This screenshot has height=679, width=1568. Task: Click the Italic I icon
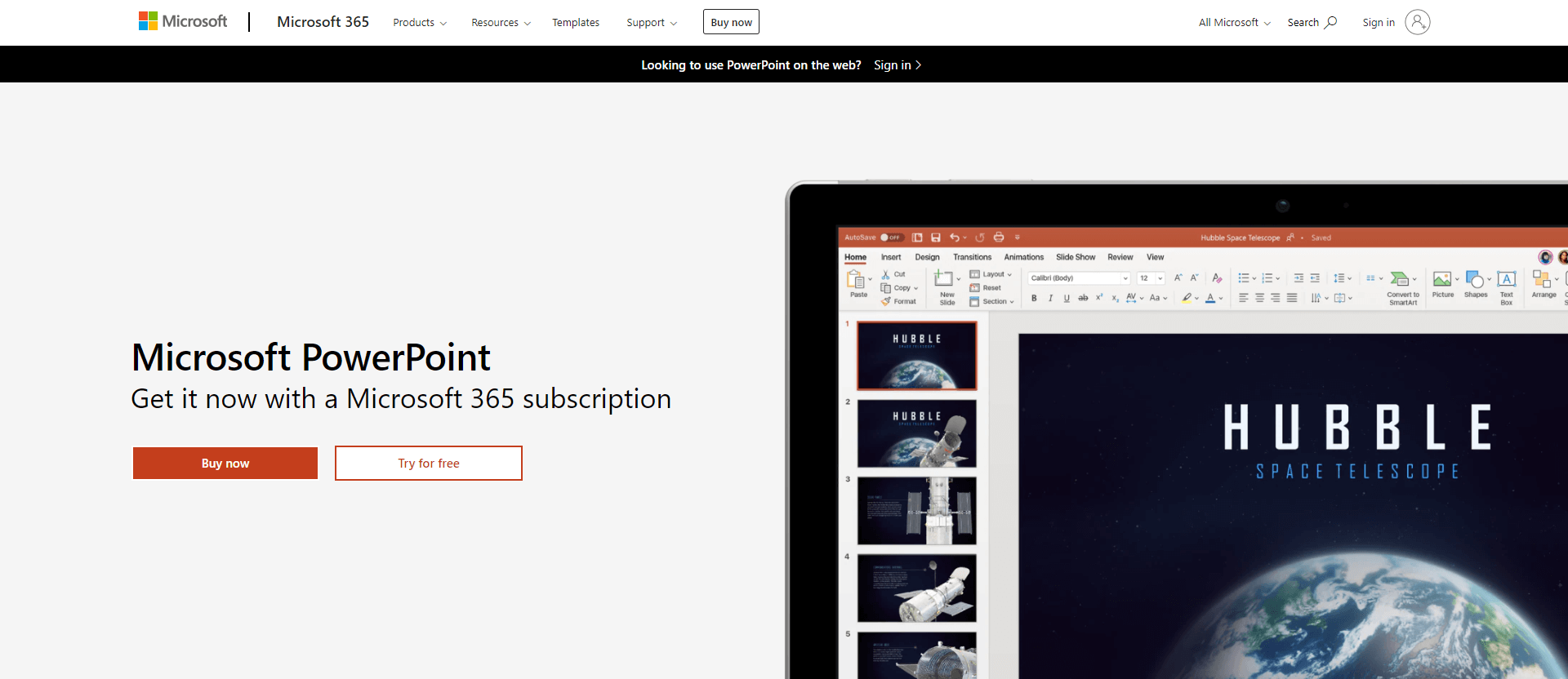coord(1050,298)
